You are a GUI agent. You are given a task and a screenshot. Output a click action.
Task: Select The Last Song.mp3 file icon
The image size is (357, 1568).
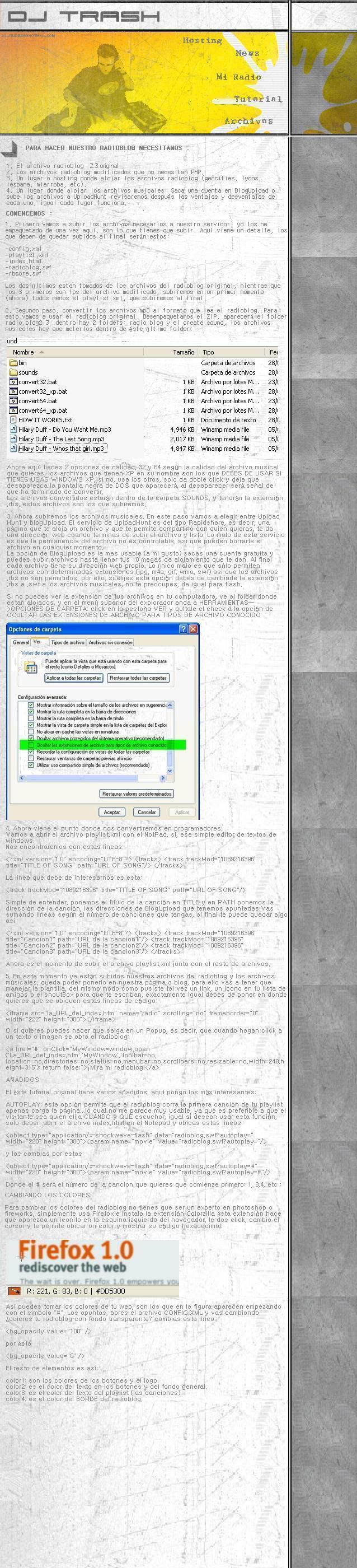(13, 439)
